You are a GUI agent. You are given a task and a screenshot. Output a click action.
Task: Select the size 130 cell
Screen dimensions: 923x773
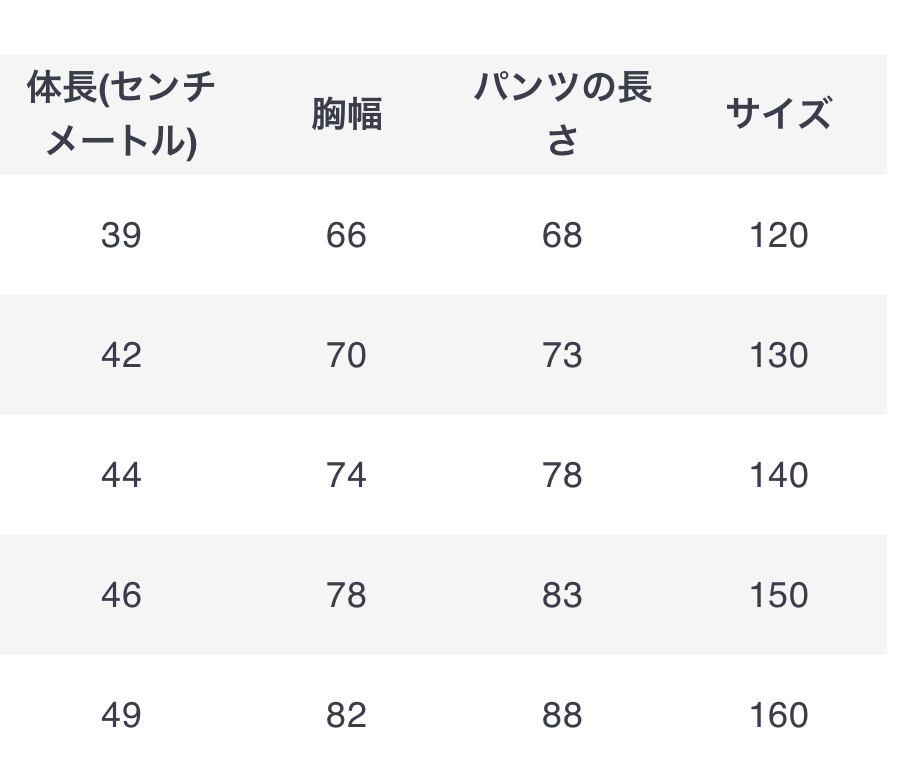(778, 356)
